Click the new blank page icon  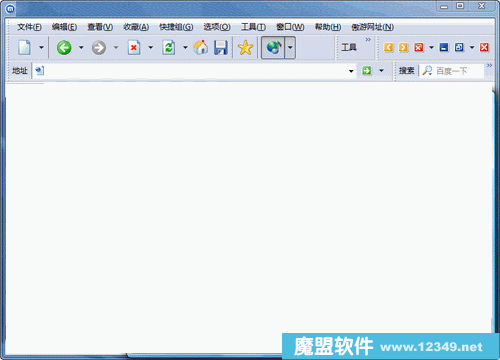tap(24, 48)
